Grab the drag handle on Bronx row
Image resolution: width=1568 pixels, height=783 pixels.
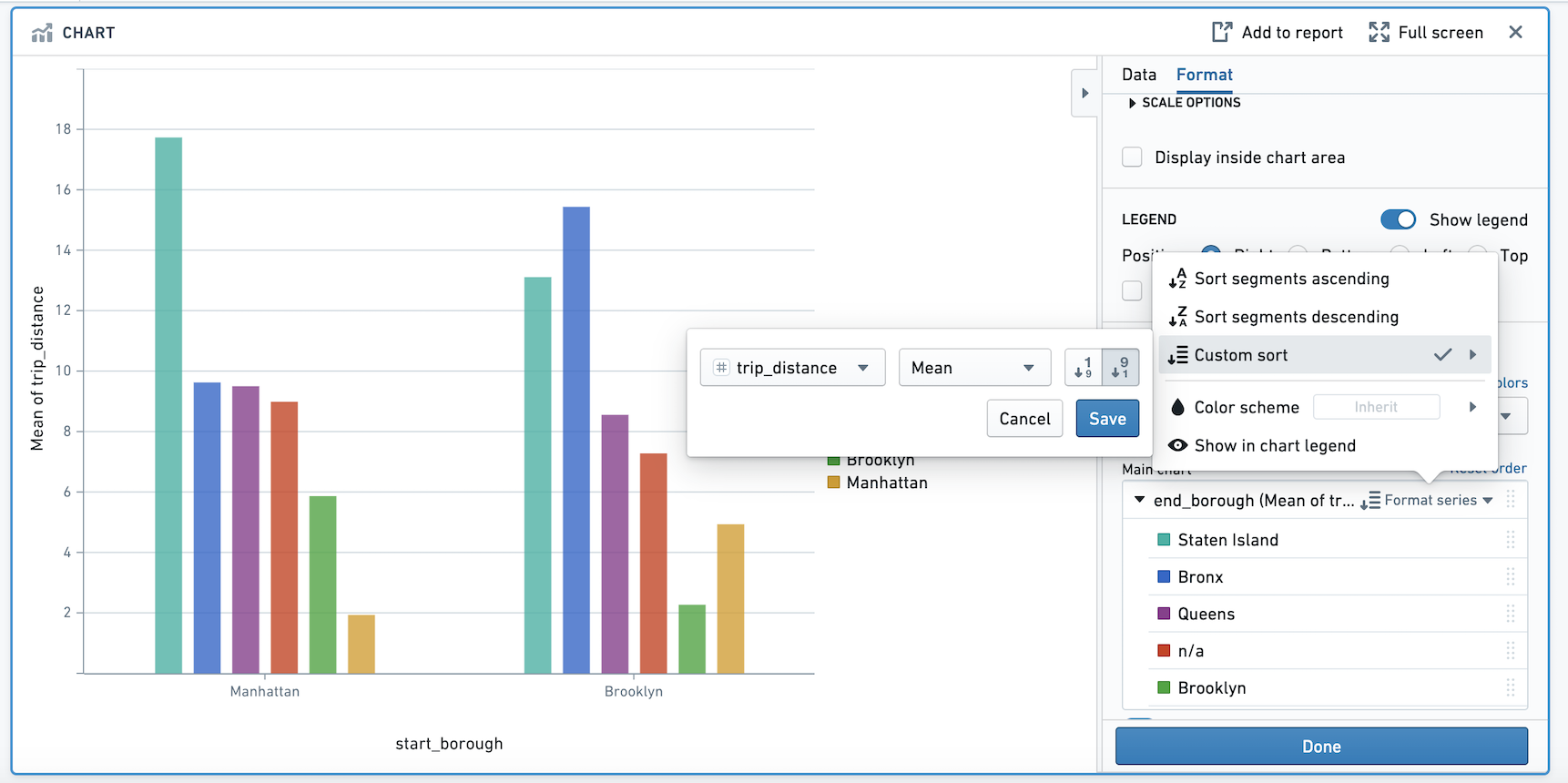pos(1510,576)
